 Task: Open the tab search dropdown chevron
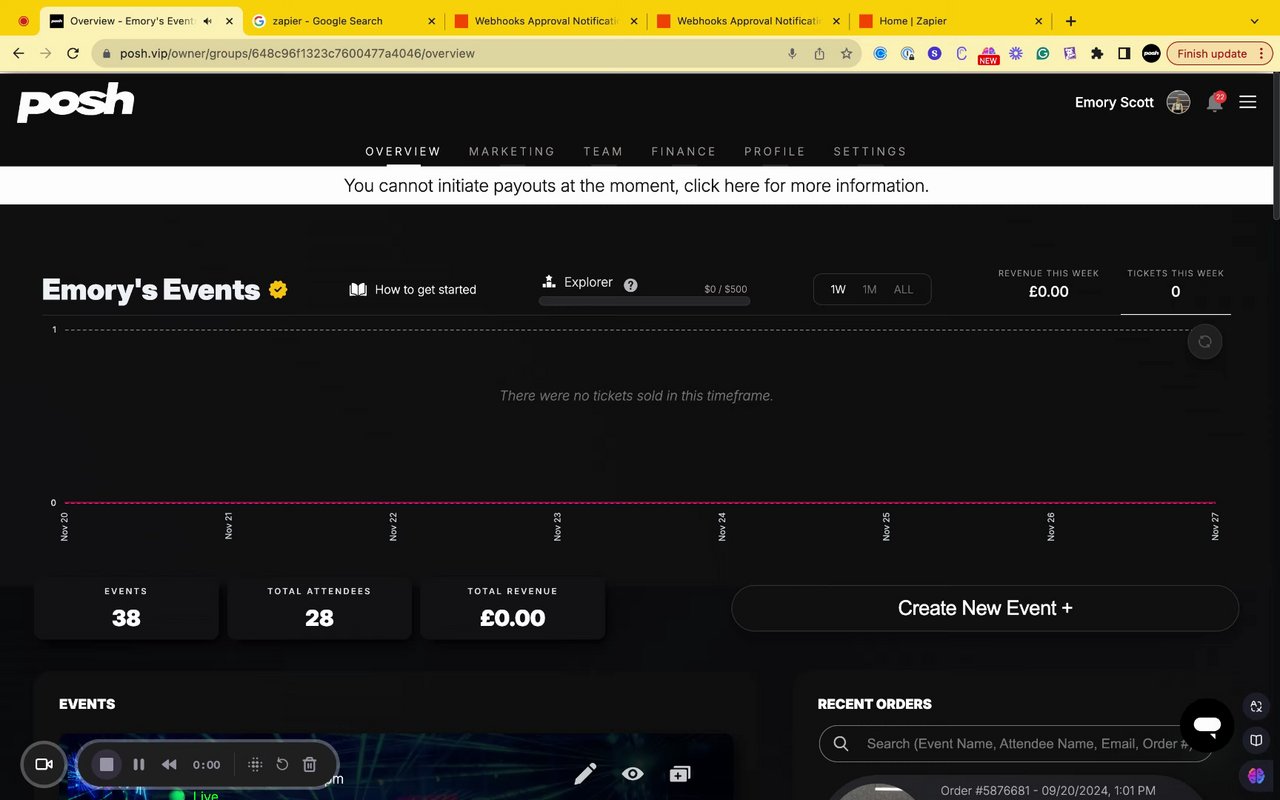(x=1255, y=21)
